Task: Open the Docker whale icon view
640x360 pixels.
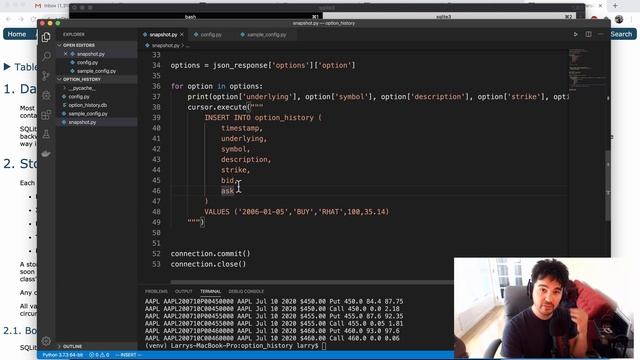Action: (46, 154)
